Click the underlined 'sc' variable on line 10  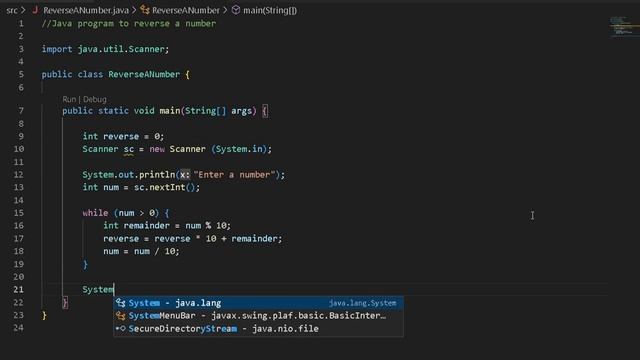tap(129, 149)
